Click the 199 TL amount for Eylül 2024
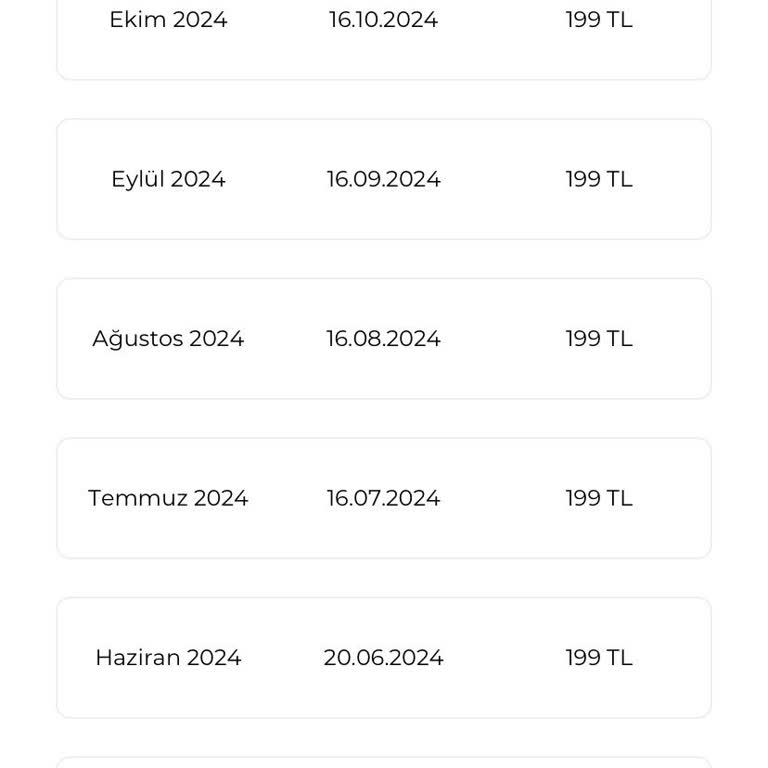Screen dimensions: 768x768 pyautogui.click(x=598, y=179)
